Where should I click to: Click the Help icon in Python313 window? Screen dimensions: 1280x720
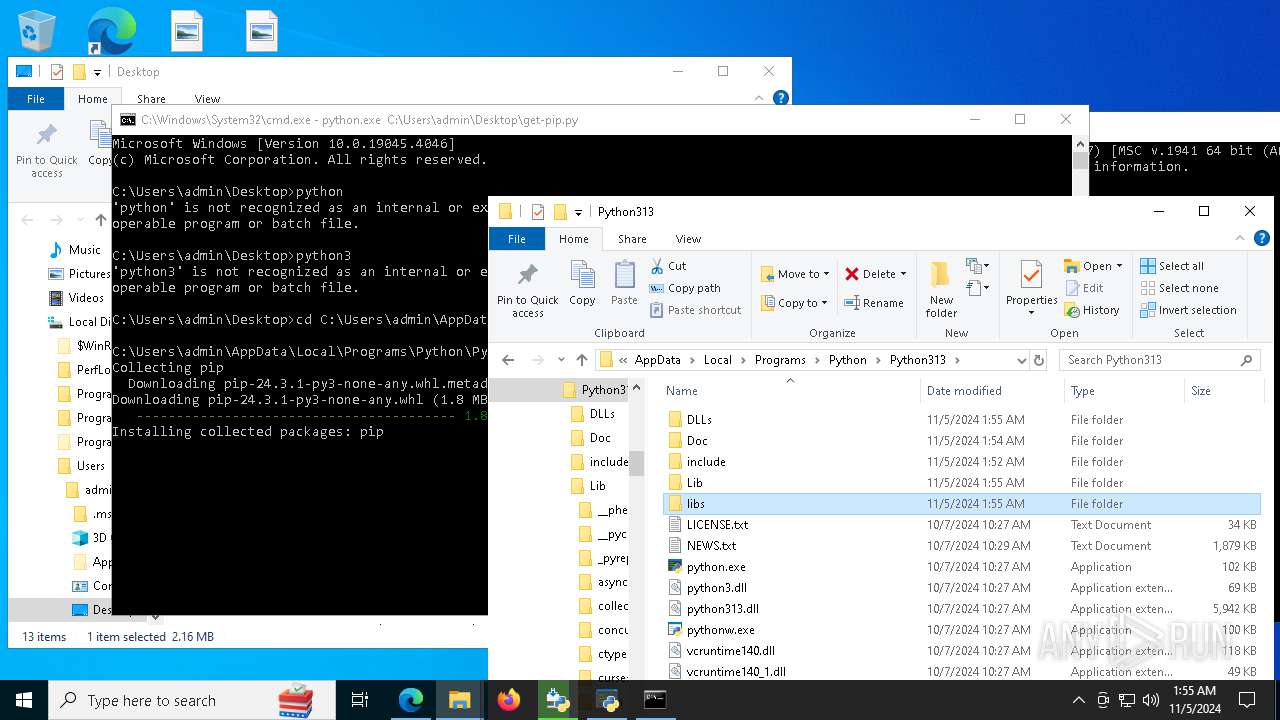point(1262,239)
